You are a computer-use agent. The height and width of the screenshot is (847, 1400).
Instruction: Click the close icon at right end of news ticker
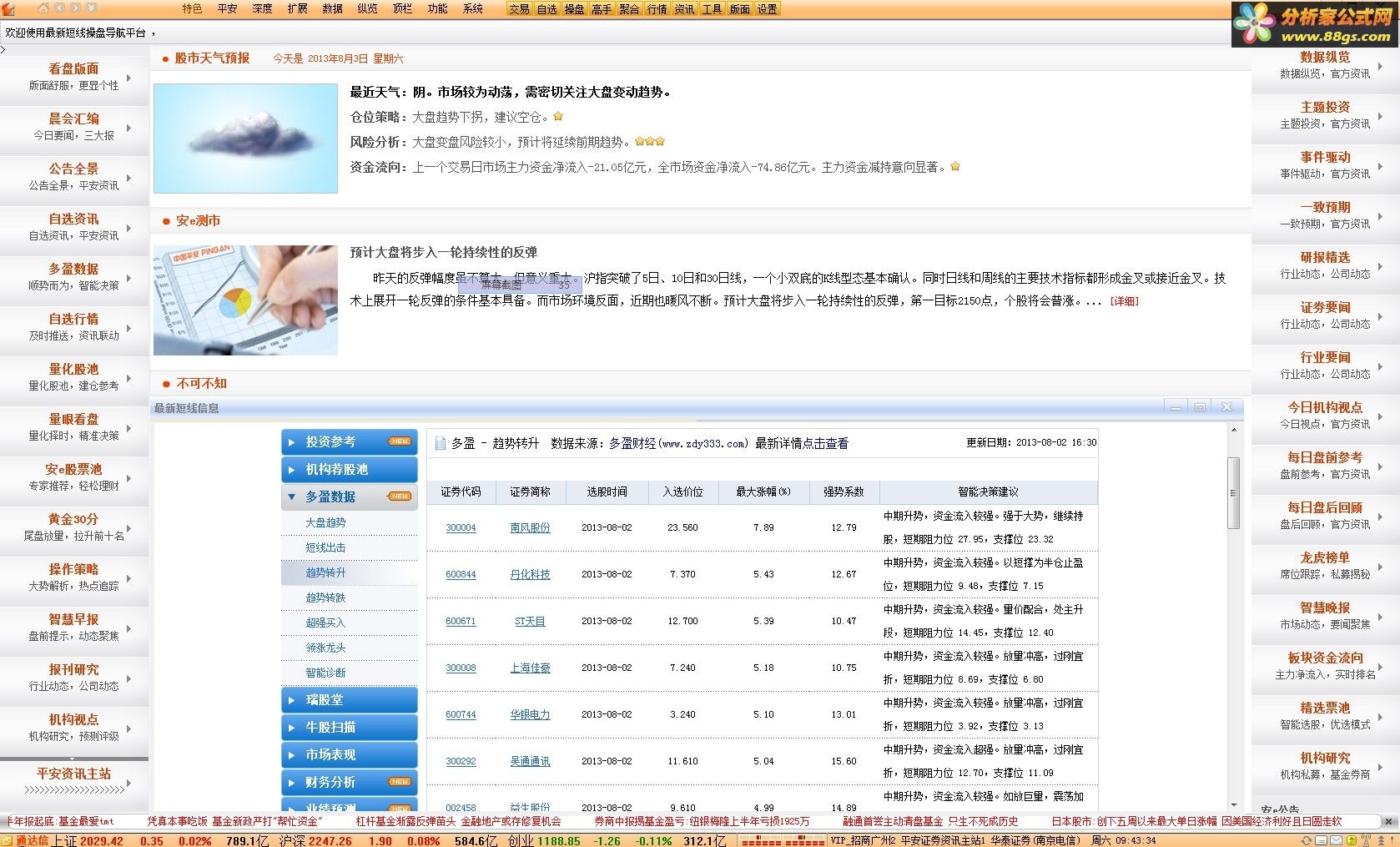[1389, 821]
